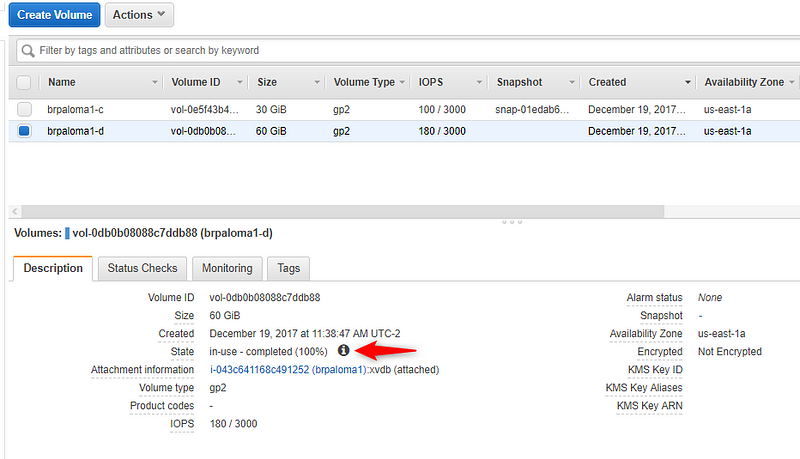The image size is (800, 459).
Task: Switch to the Status Checks tab
Action: 142,268
